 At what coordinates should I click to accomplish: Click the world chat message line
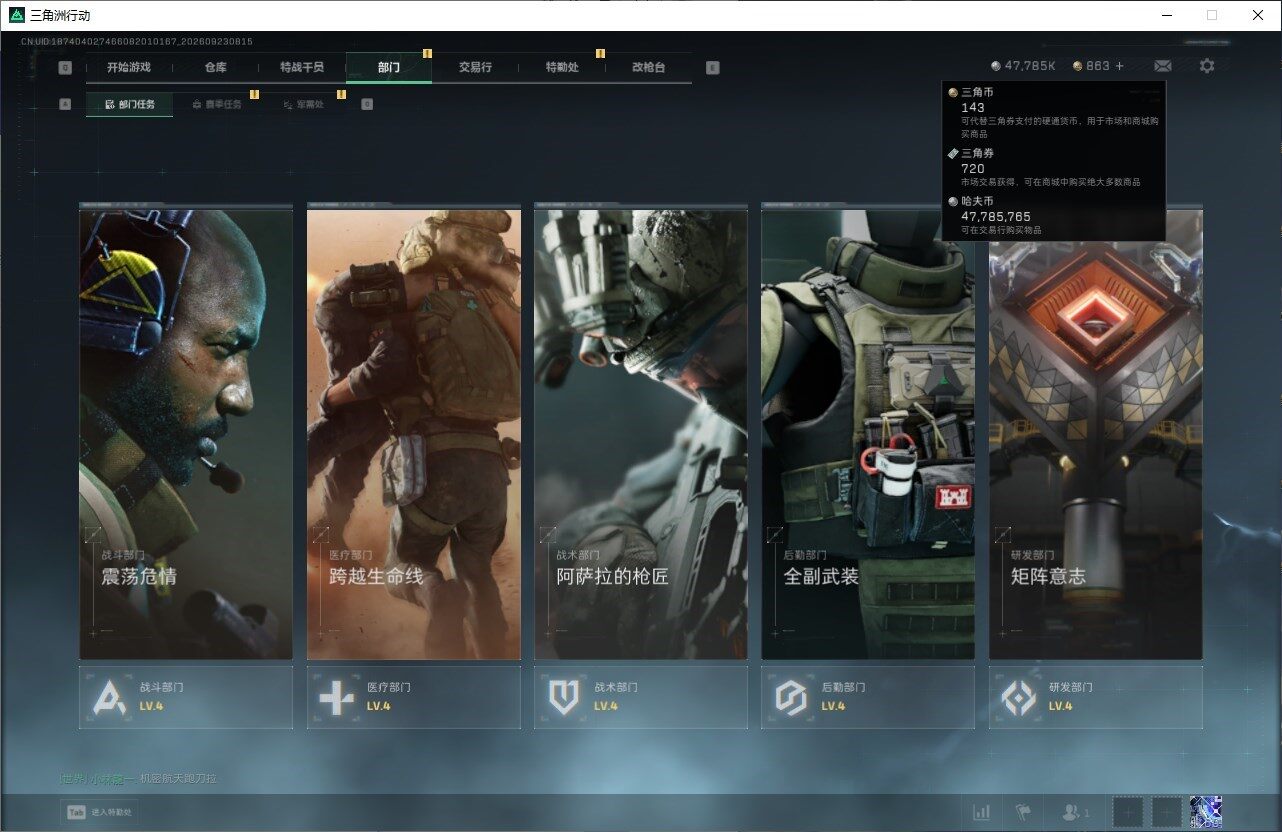[138, 778]
